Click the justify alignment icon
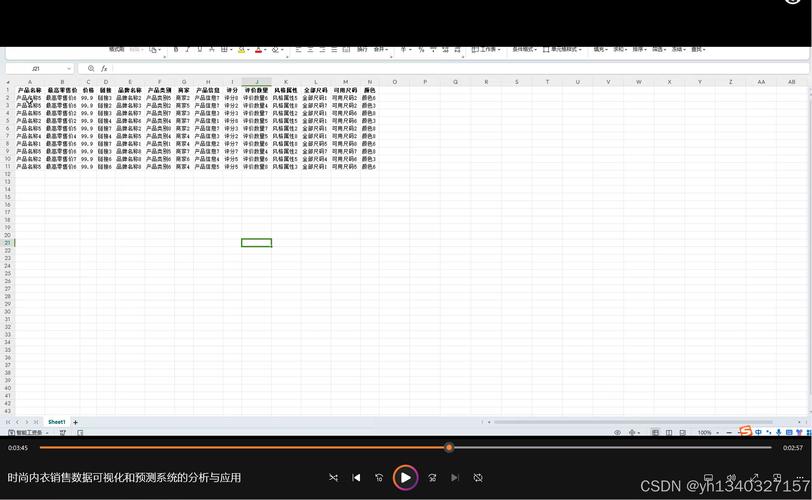This screenshot has width=812, height=500. coord(334,50)
